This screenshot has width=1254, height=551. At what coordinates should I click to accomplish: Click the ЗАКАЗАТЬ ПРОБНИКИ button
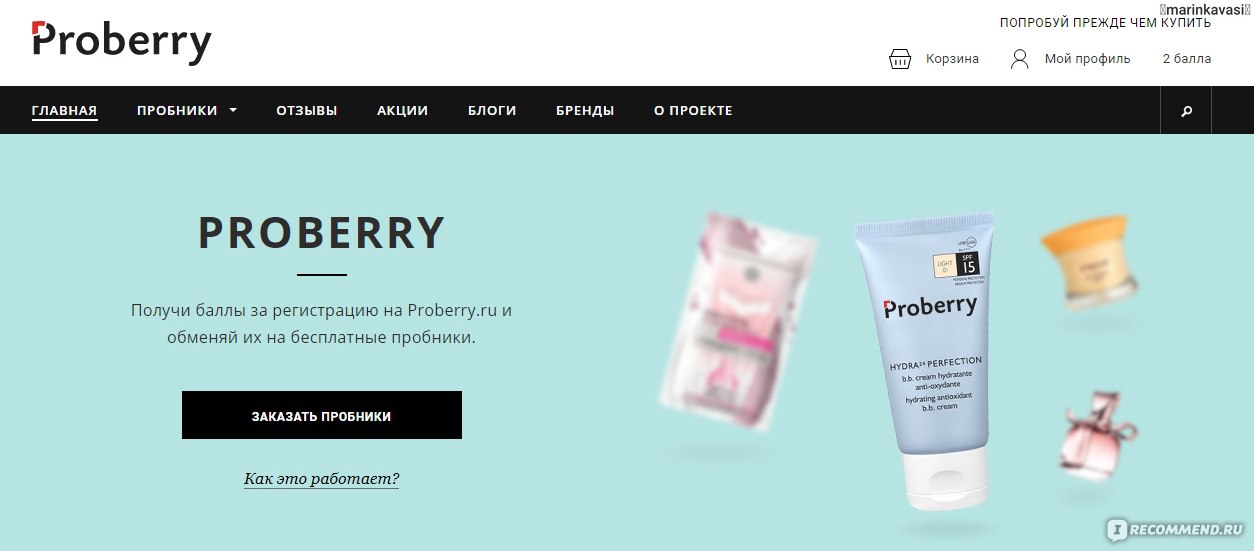coord(322,415)
